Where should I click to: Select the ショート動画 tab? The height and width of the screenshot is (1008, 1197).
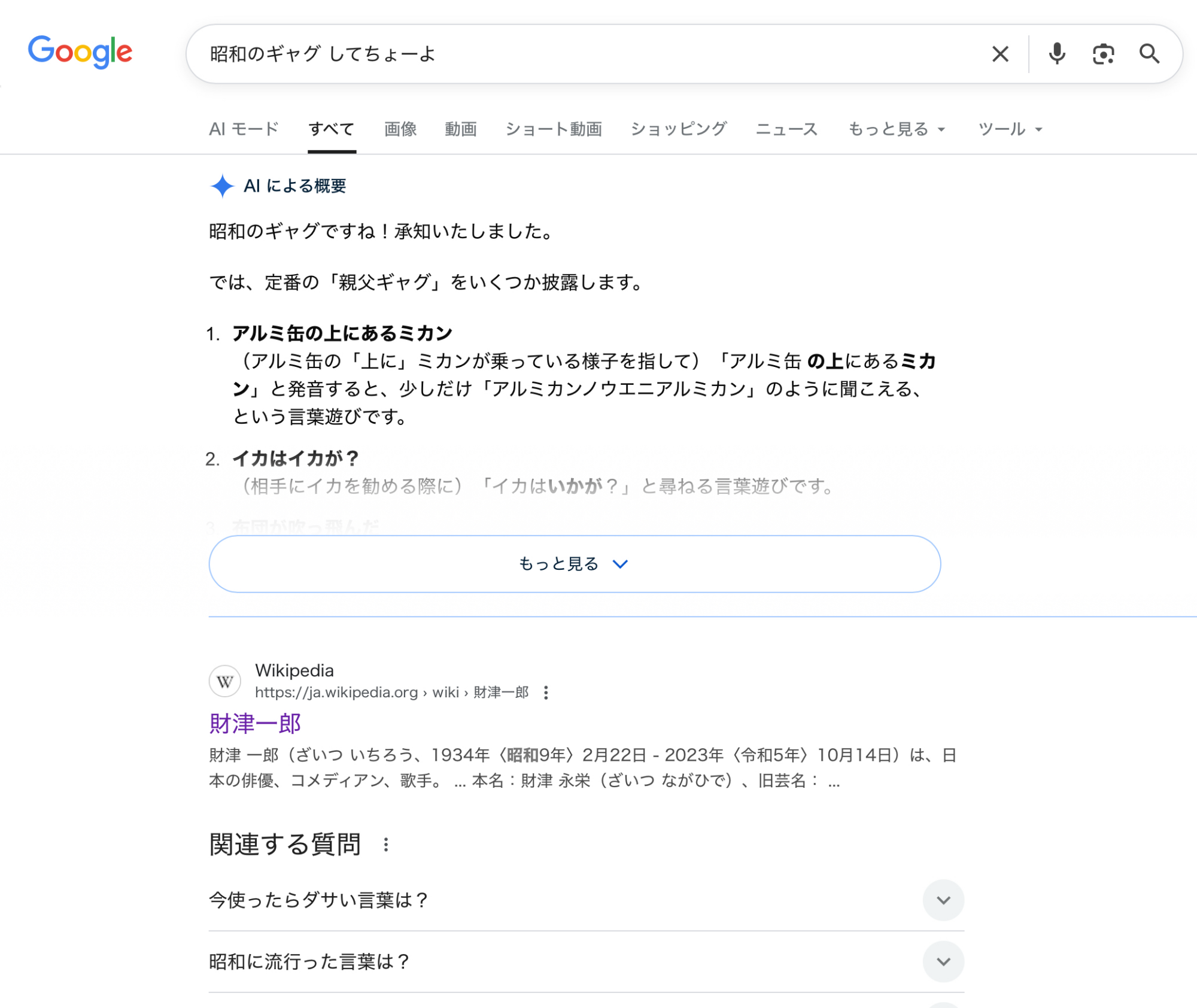(554, 129)
